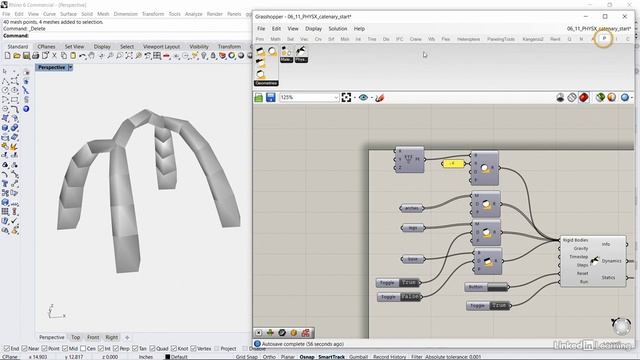Click the no-preview crossed circle icon

tap(572, 98)
